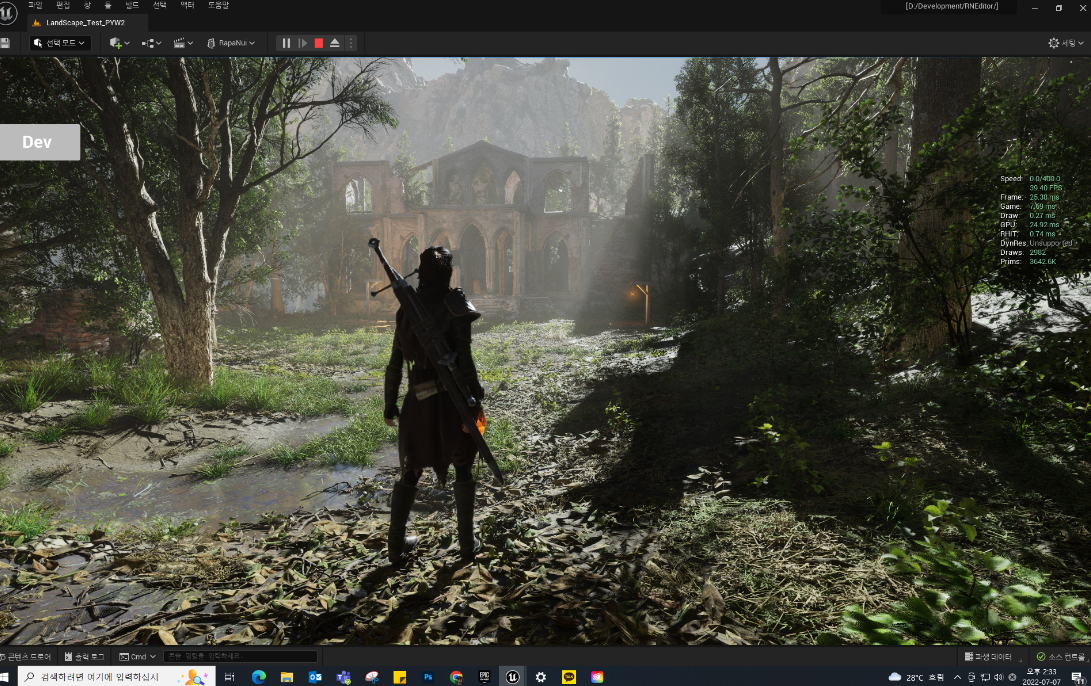Open the 파일 File menu
The image size is (1091, 686).
click(35, 5)
